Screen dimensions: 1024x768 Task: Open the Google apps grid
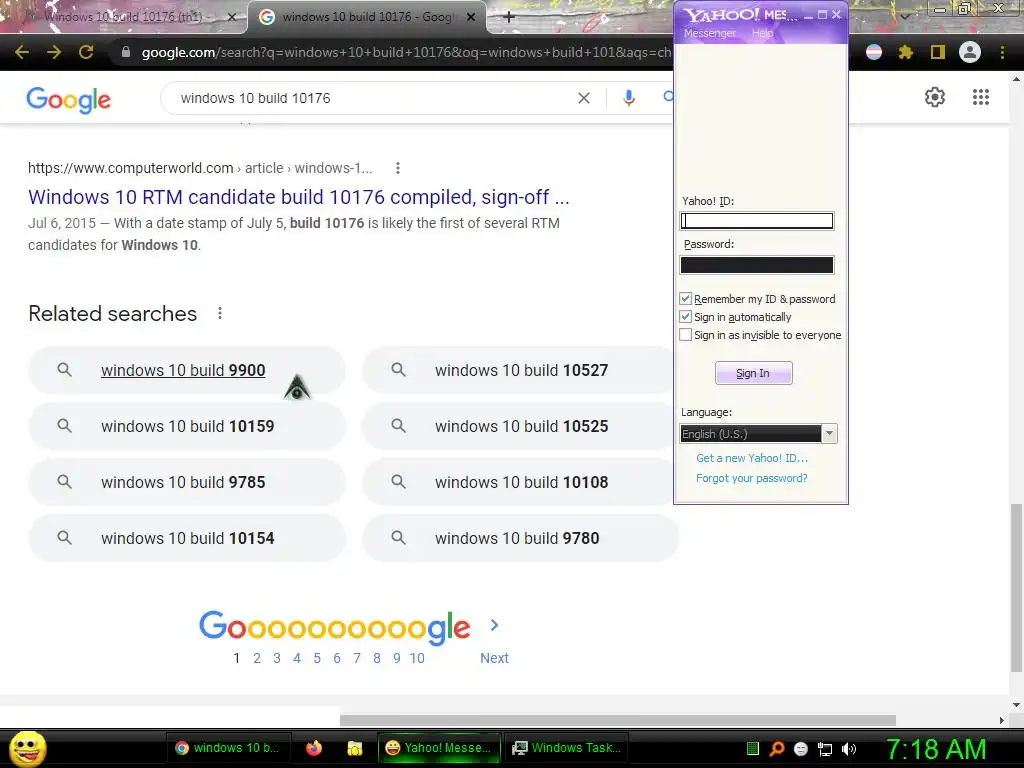(x=980, y=97)
